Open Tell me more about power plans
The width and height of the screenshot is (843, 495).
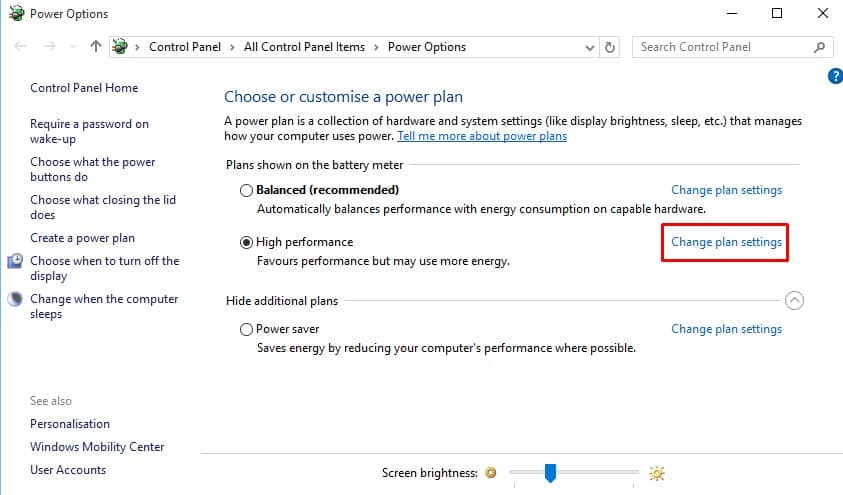coord(482,136)
